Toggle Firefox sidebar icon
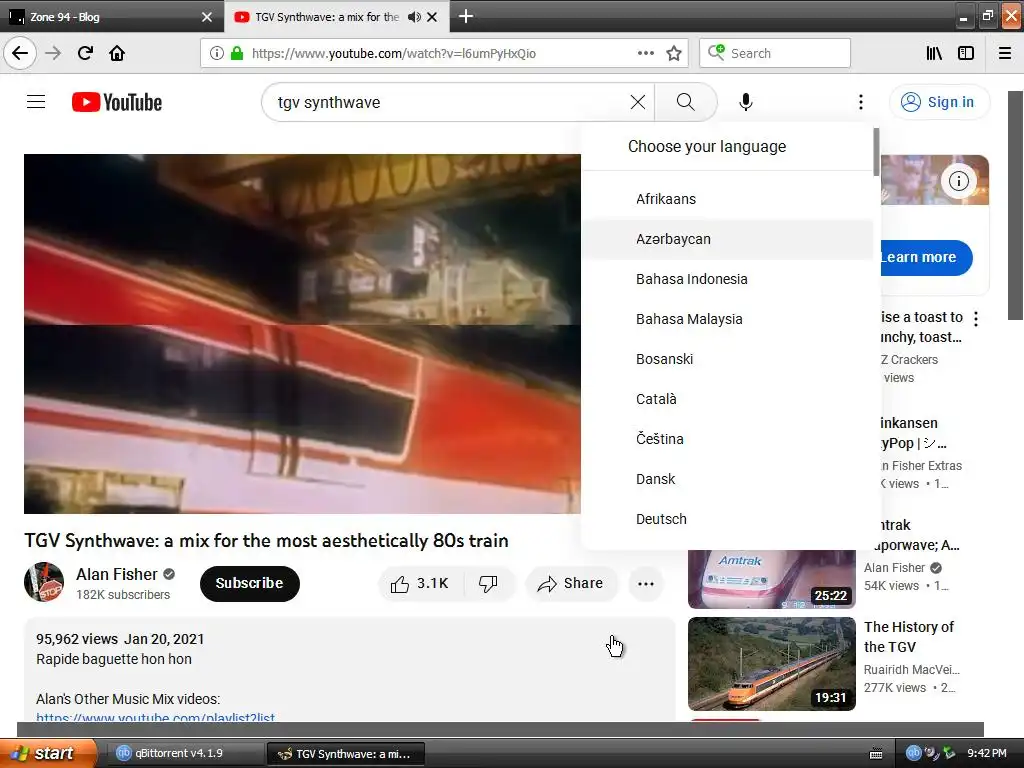 tap(966, 53)
